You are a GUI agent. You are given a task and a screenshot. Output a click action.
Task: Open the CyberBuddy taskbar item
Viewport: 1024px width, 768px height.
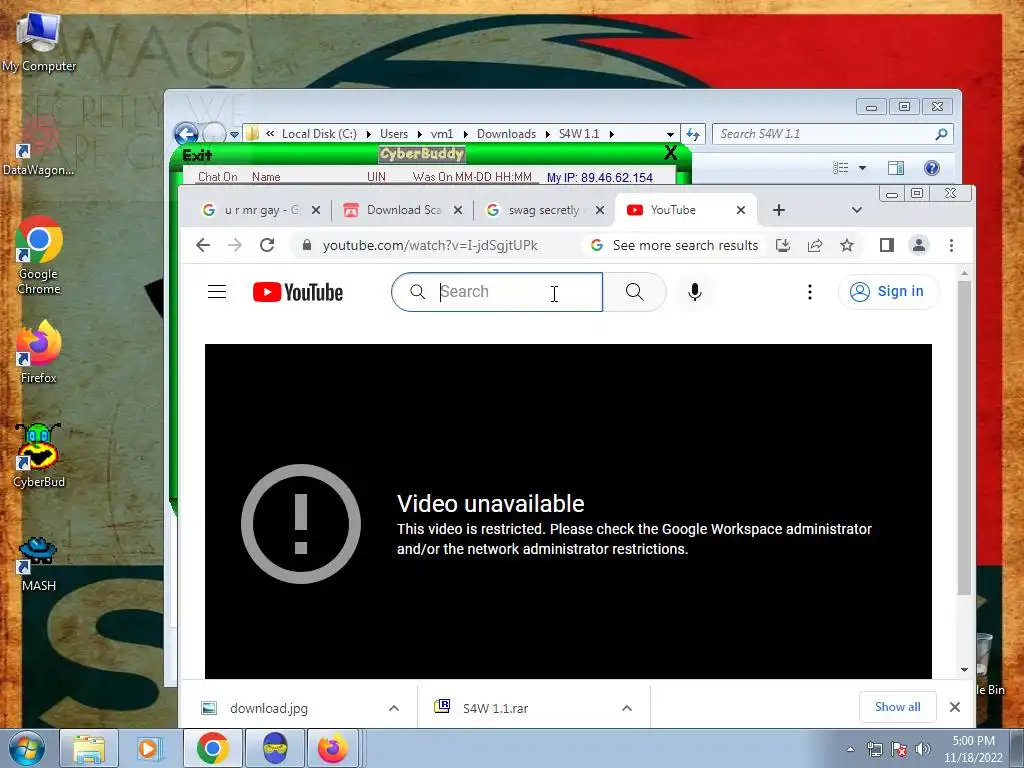275,748
